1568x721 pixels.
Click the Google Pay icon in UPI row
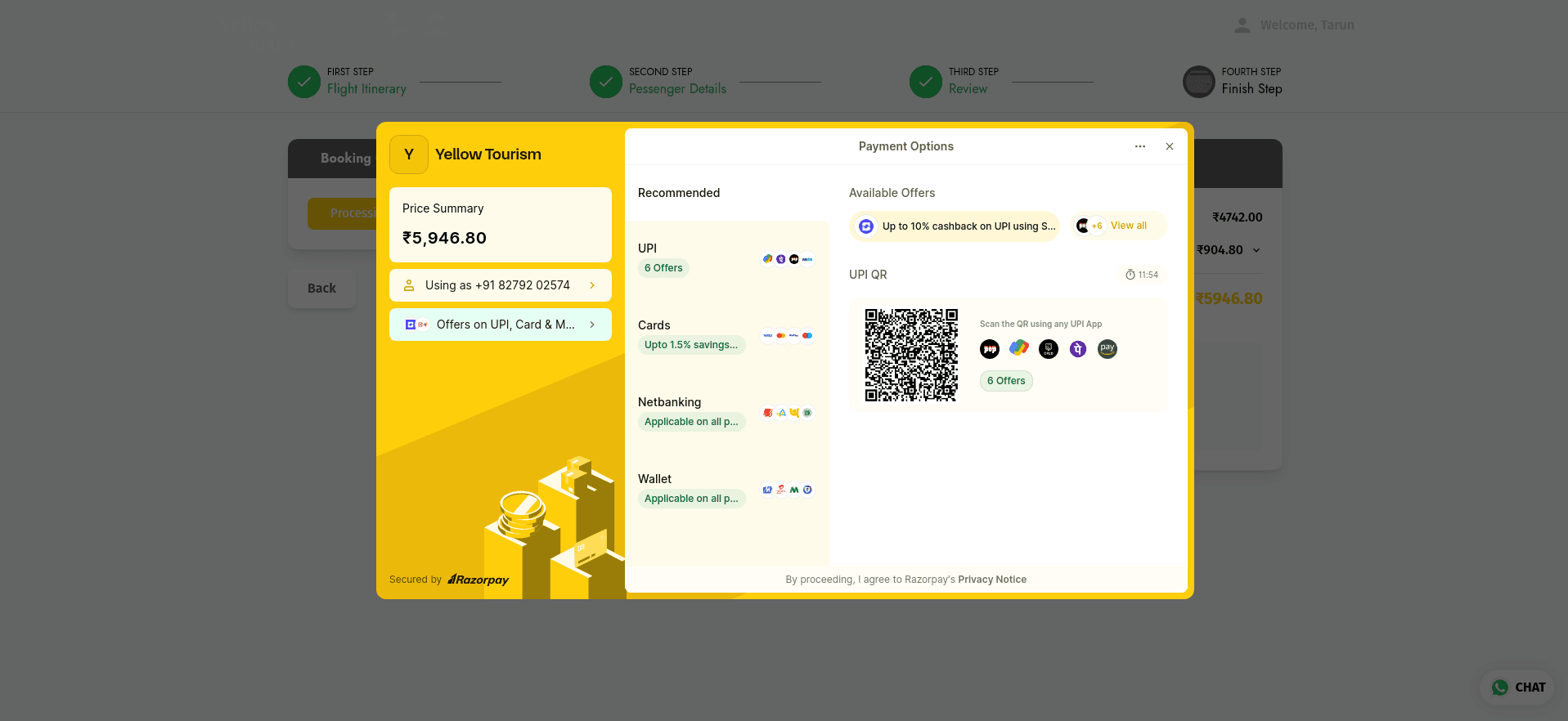pos(768,259)
